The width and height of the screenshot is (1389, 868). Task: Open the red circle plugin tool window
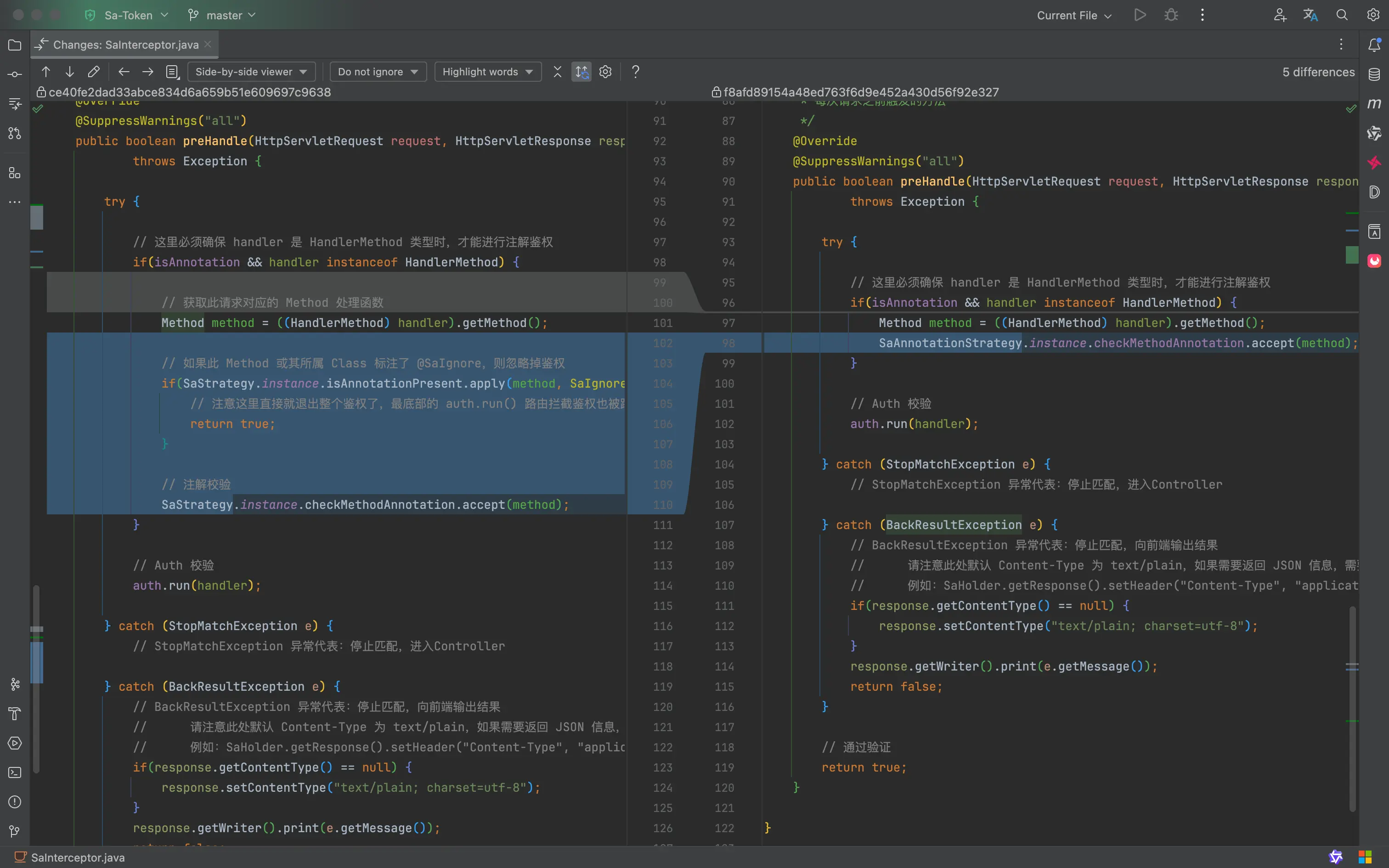pyautogui.click(x=1374, y=261)
